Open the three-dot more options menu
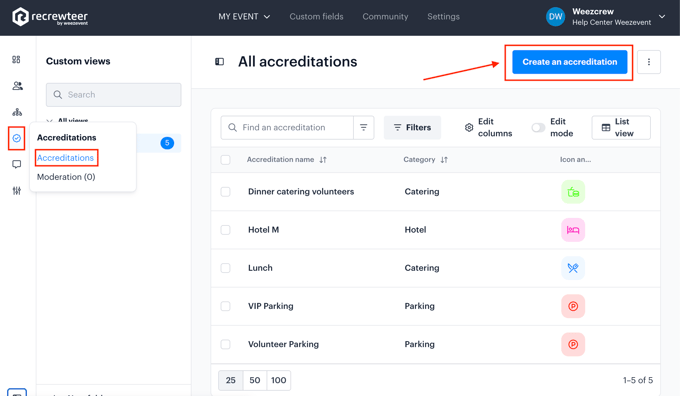Screen dimensions: 680x396 [x=649, y=62]
